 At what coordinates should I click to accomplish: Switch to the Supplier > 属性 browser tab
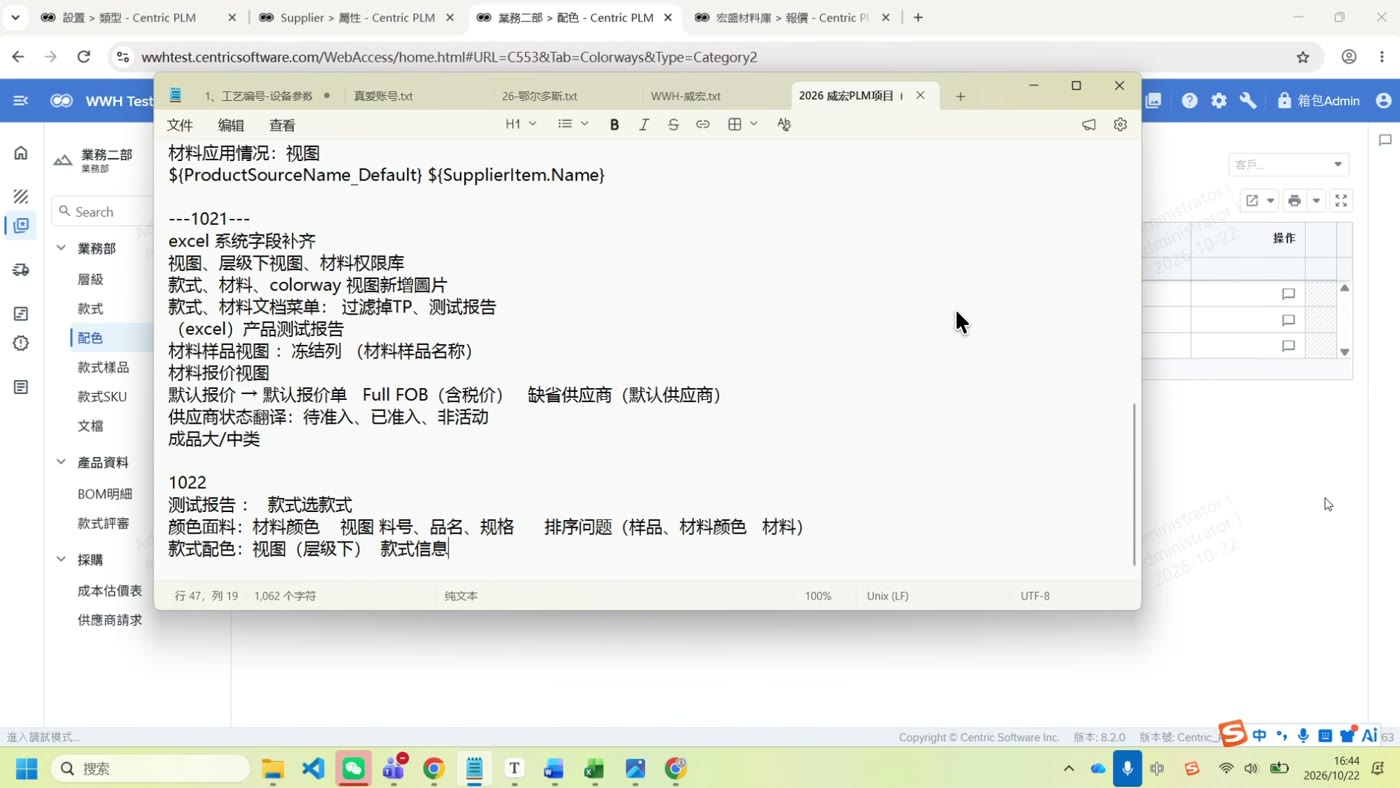click(x=357, y=18)
